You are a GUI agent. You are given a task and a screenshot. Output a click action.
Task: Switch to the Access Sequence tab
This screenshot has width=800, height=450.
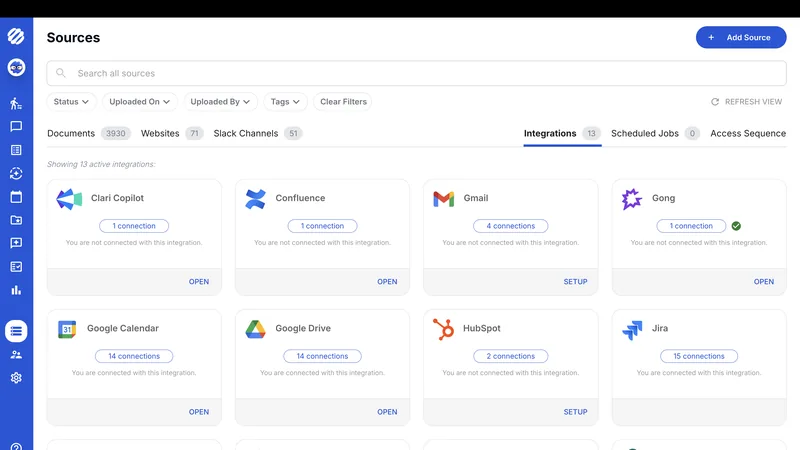pyautogui.click(x=748, y=133)
